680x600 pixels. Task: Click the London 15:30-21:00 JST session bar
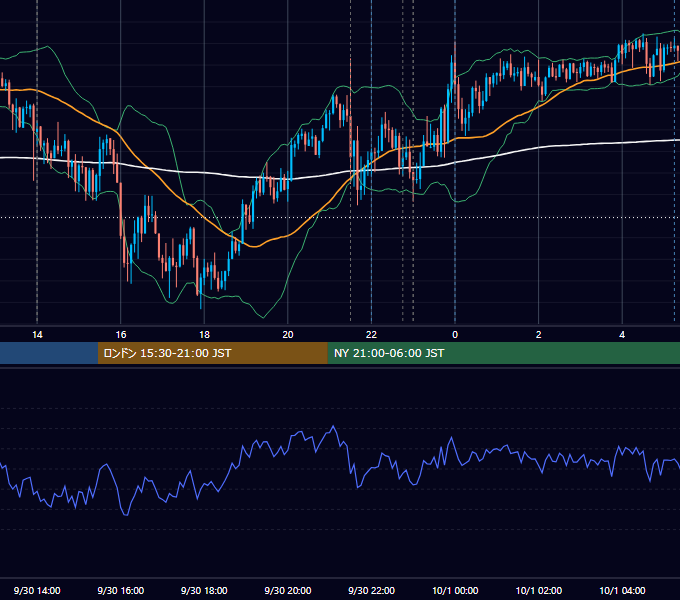click(212, 353)
